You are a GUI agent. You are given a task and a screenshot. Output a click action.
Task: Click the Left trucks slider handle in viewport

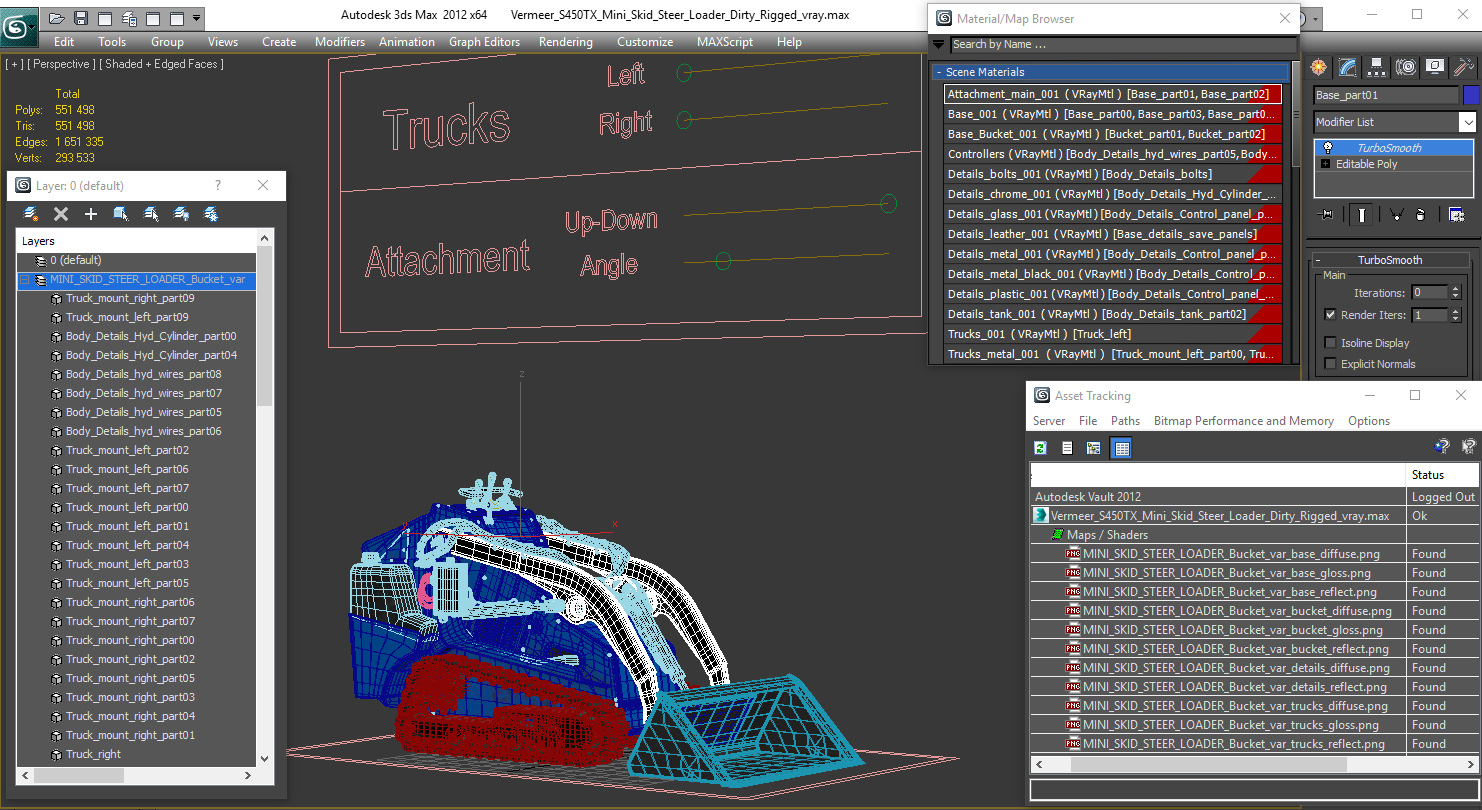[x=684, y=72]
